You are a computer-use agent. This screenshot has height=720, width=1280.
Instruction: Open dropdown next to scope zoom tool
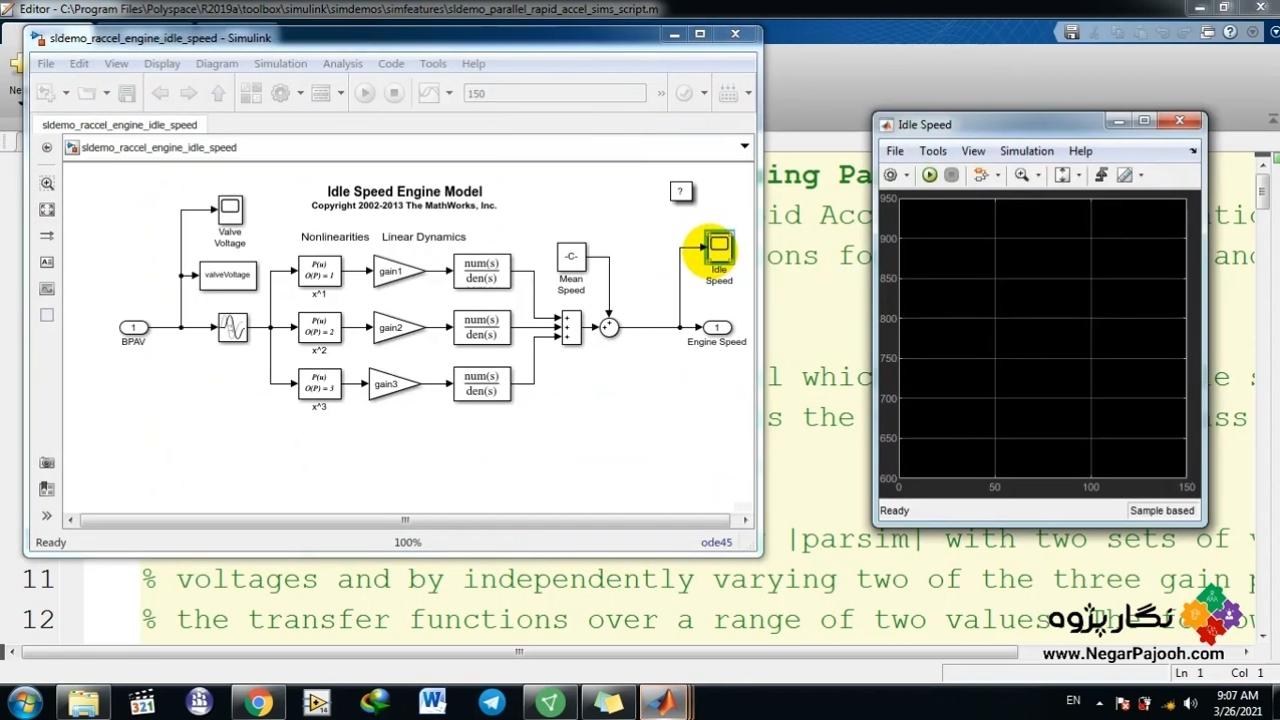(x=1038, y=176)
